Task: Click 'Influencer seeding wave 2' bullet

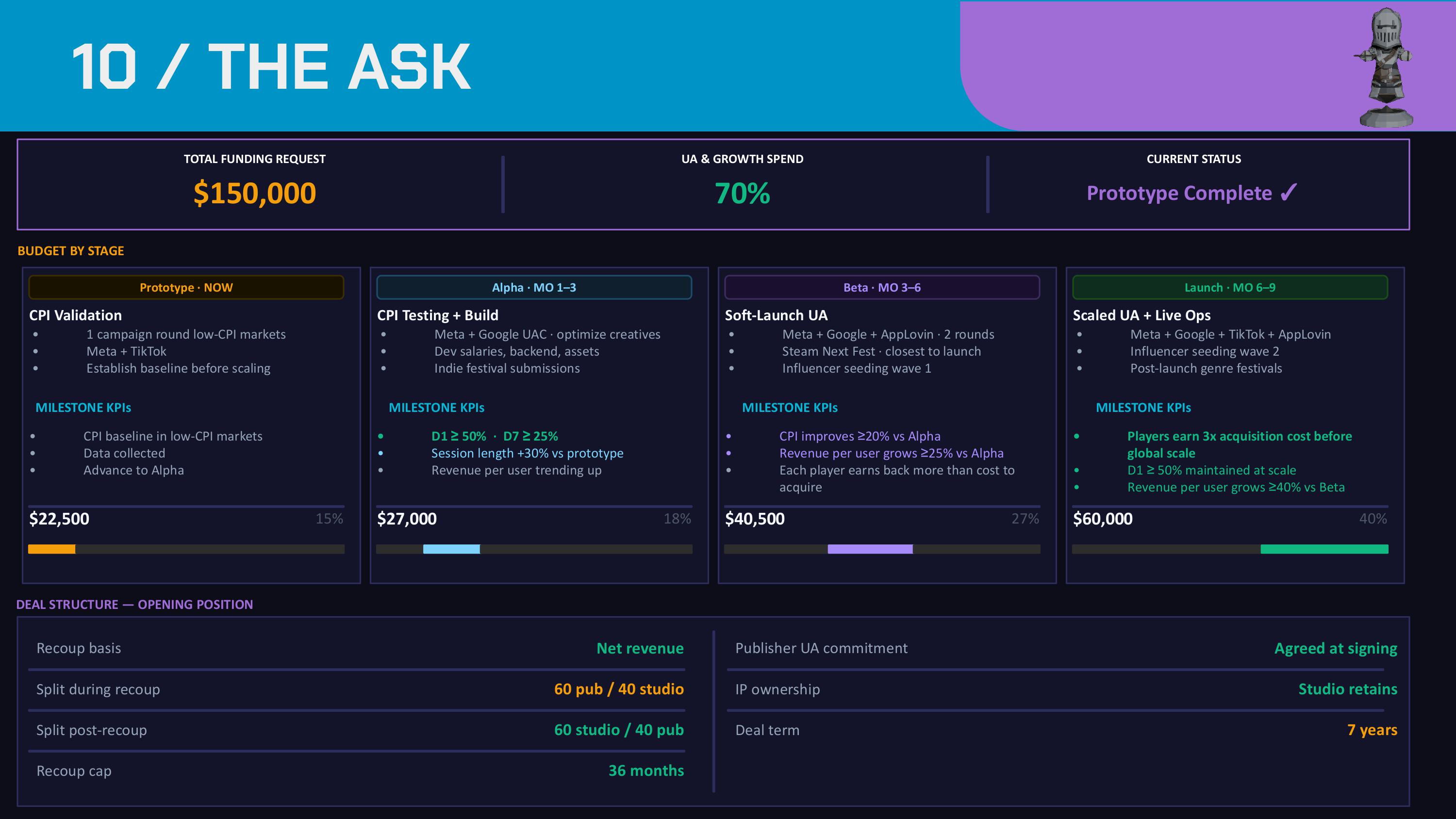Action: pyautogui.click(x=1205, y=351)
